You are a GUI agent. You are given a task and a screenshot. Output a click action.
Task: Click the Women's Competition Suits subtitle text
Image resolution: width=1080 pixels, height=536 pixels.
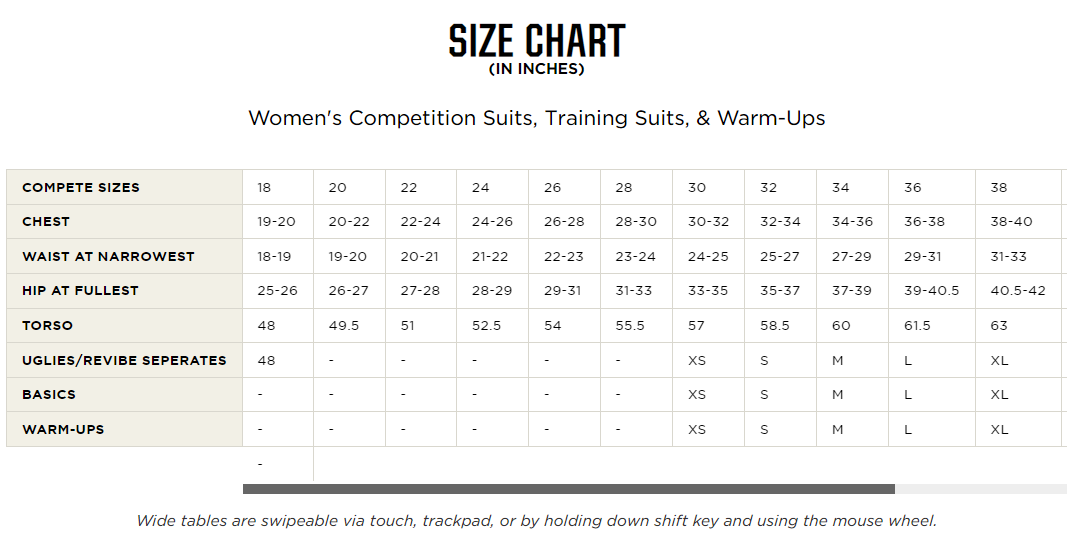point(537,118)
